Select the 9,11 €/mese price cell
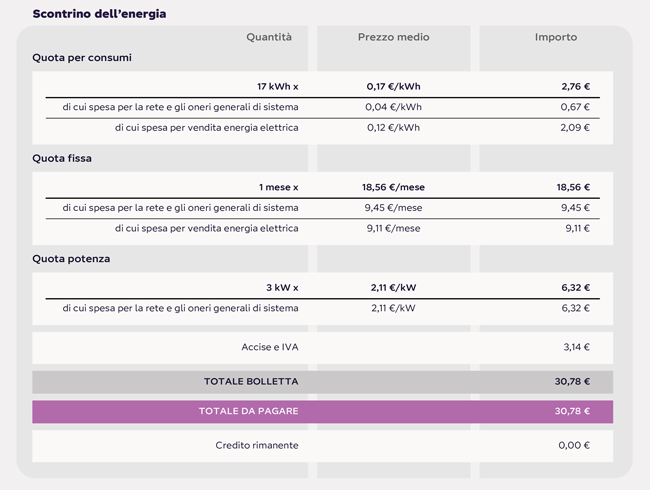650x490 pixels. (393, 228)
